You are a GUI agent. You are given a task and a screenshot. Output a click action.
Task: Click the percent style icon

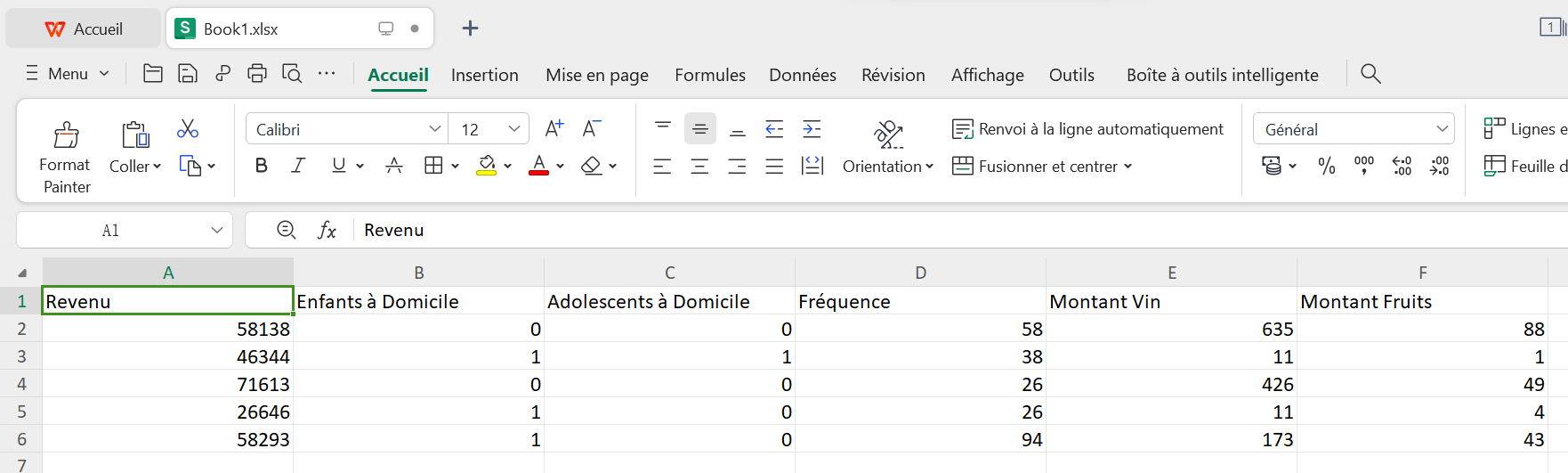click(x=1327, y=166)
